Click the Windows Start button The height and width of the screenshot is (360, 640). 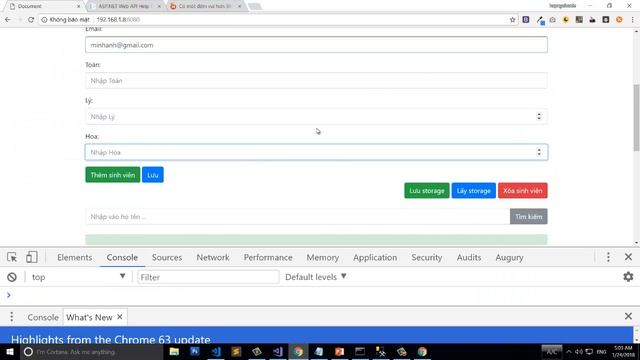coord(10,351)
